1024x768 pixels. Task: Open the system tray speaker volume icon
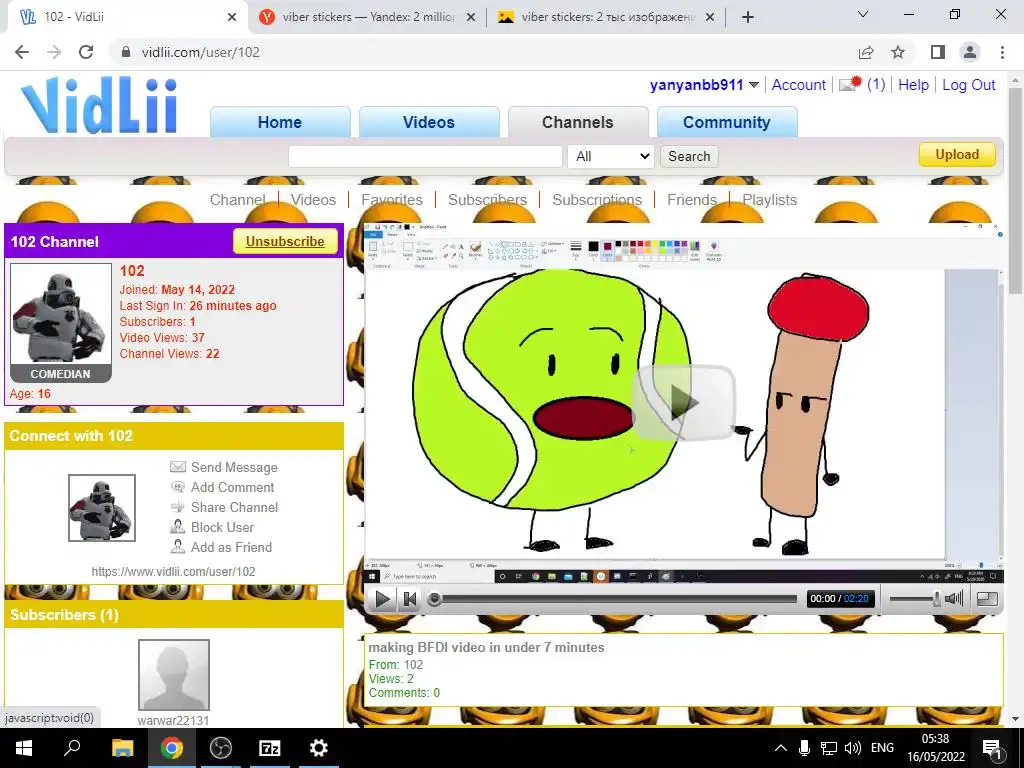(x=852, y=748)
